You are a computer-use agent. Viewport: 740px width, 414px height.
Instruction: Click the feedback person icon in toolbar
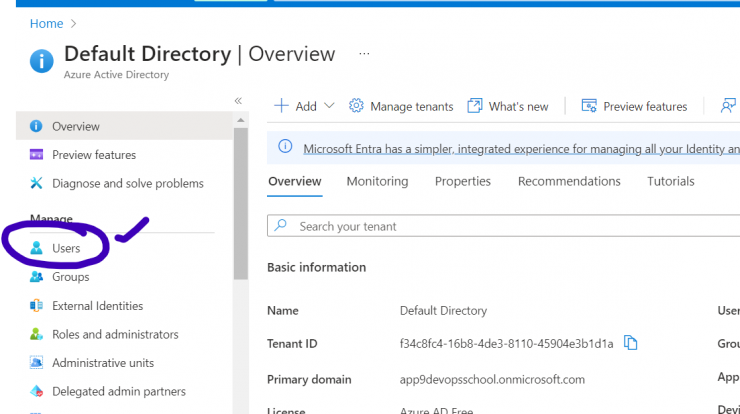(x=728, y=106)
